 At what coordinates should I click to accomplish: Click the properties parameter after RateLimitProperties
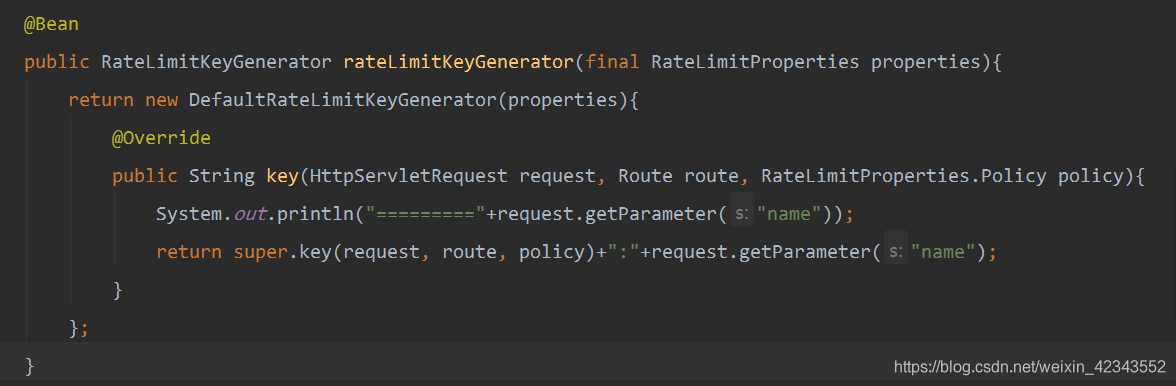926,62
